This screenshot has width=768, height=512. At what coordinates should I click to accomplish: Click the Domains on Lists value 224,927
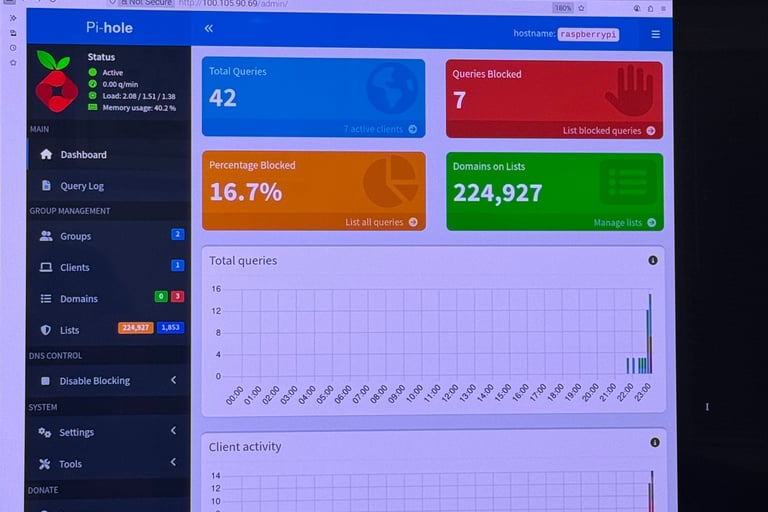497,193
